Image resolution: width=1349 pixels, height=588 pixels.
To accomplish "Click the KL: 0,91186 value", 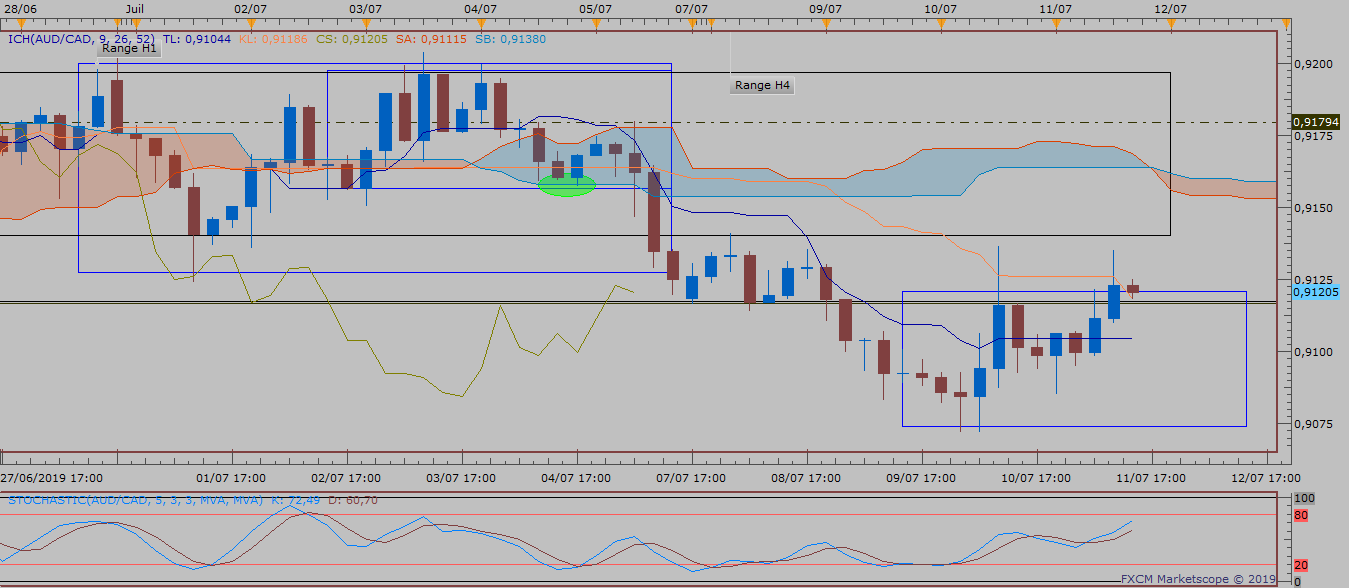I will point(274,39).
